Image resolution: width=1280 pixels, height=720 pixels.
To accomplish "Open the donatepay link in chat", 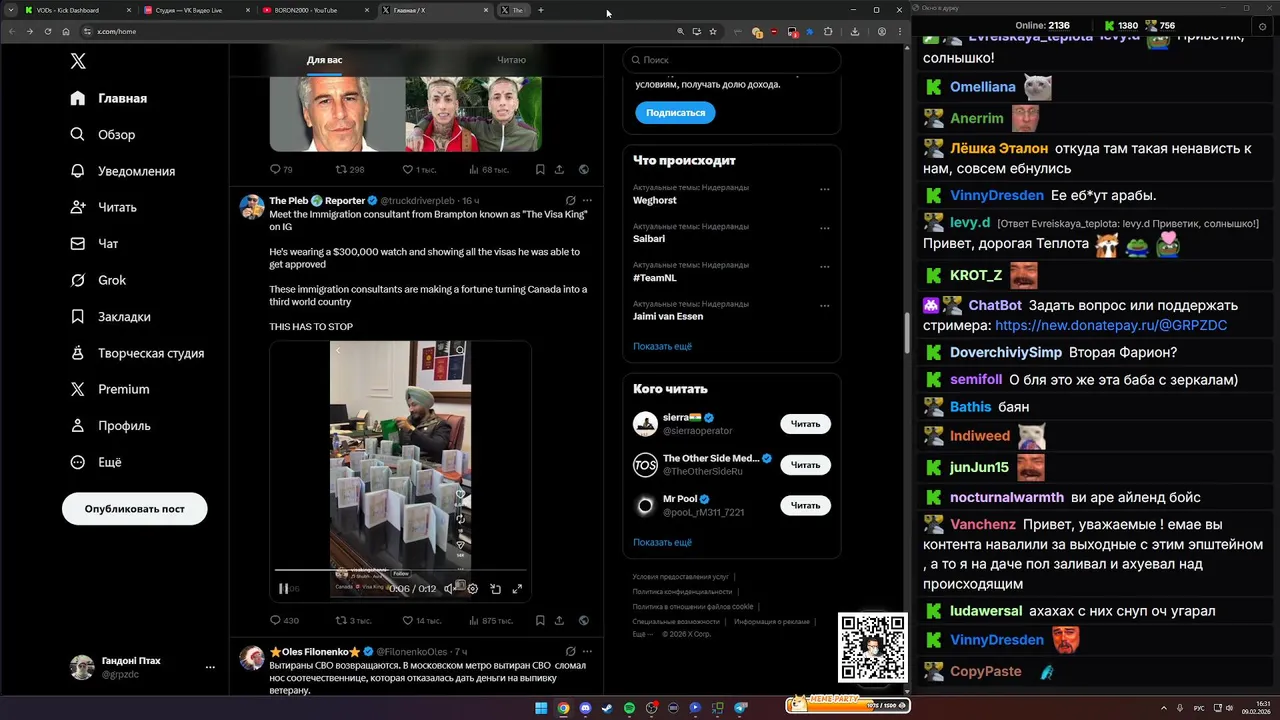I will tap(1111, 325).
